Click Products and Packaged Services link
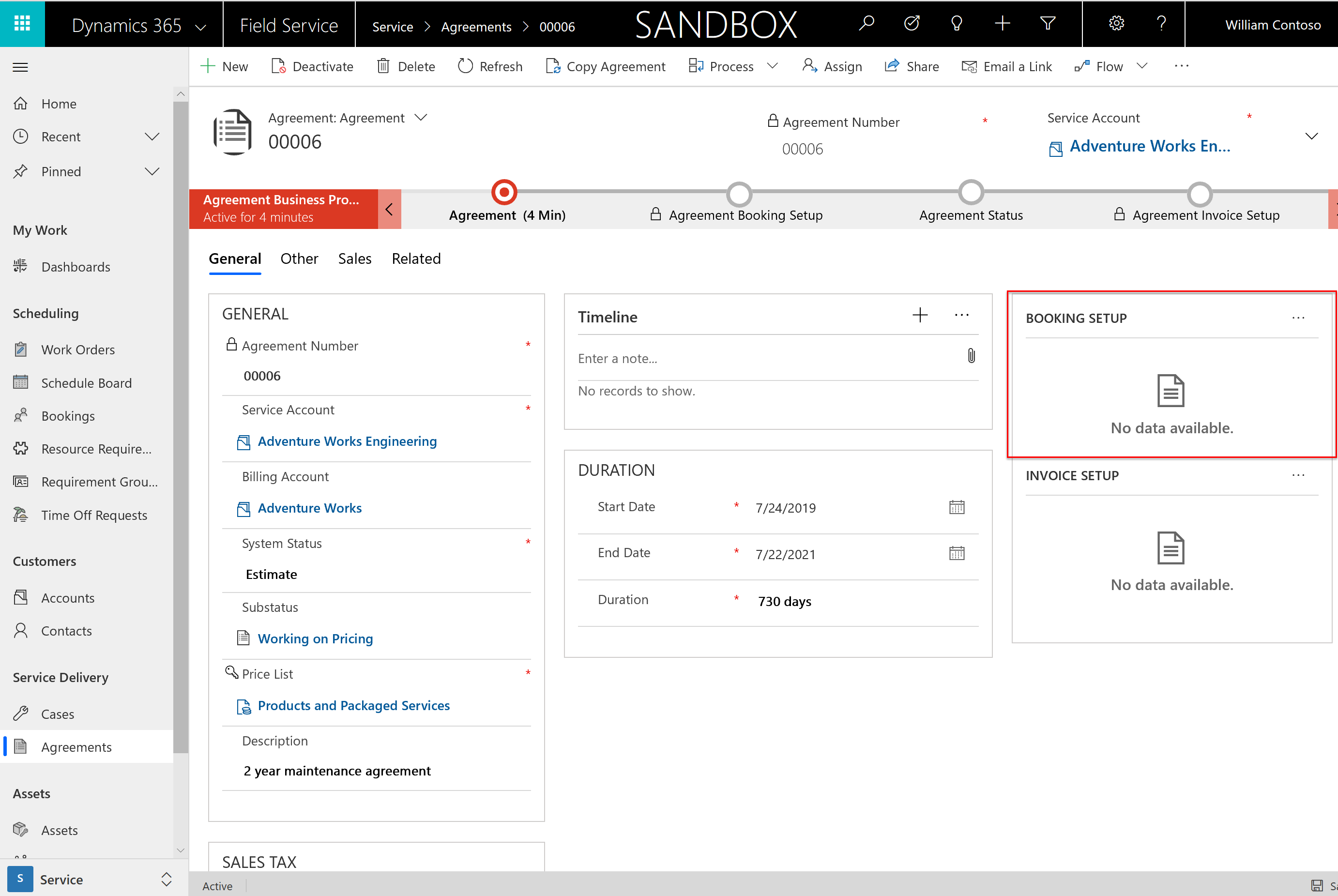The image size is (1338, 896). click(x=353, y=705)
